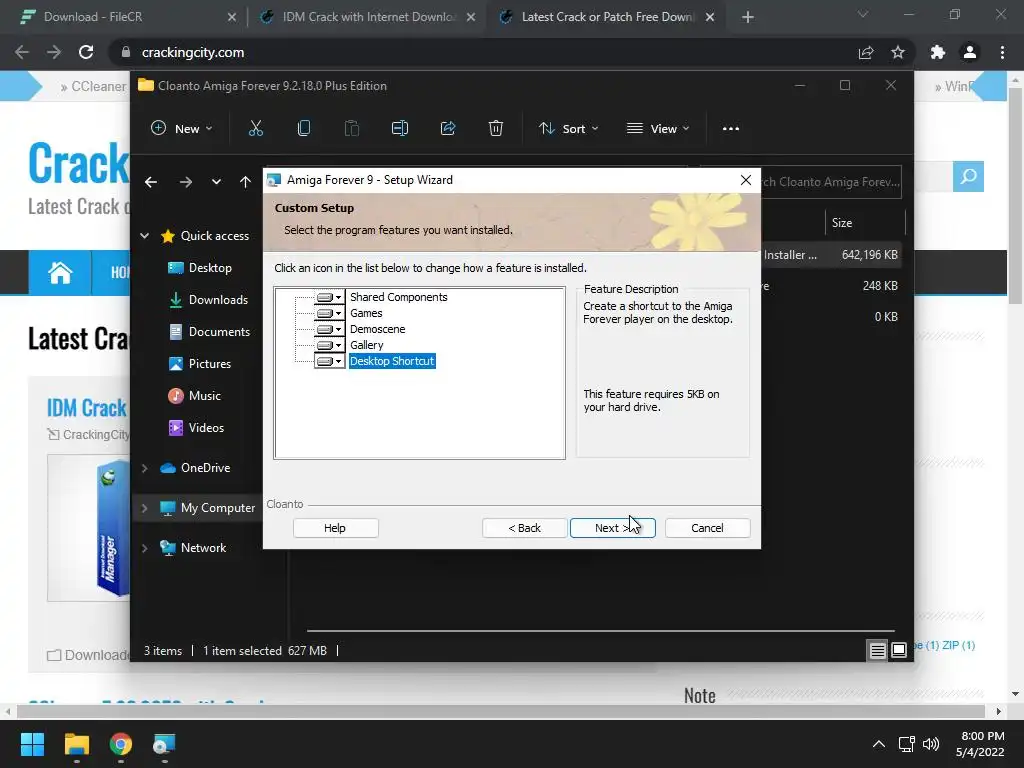1024x768 pixels.
Task: Click the Share icon in Explorer toolbar
Action: coord(448,129)
